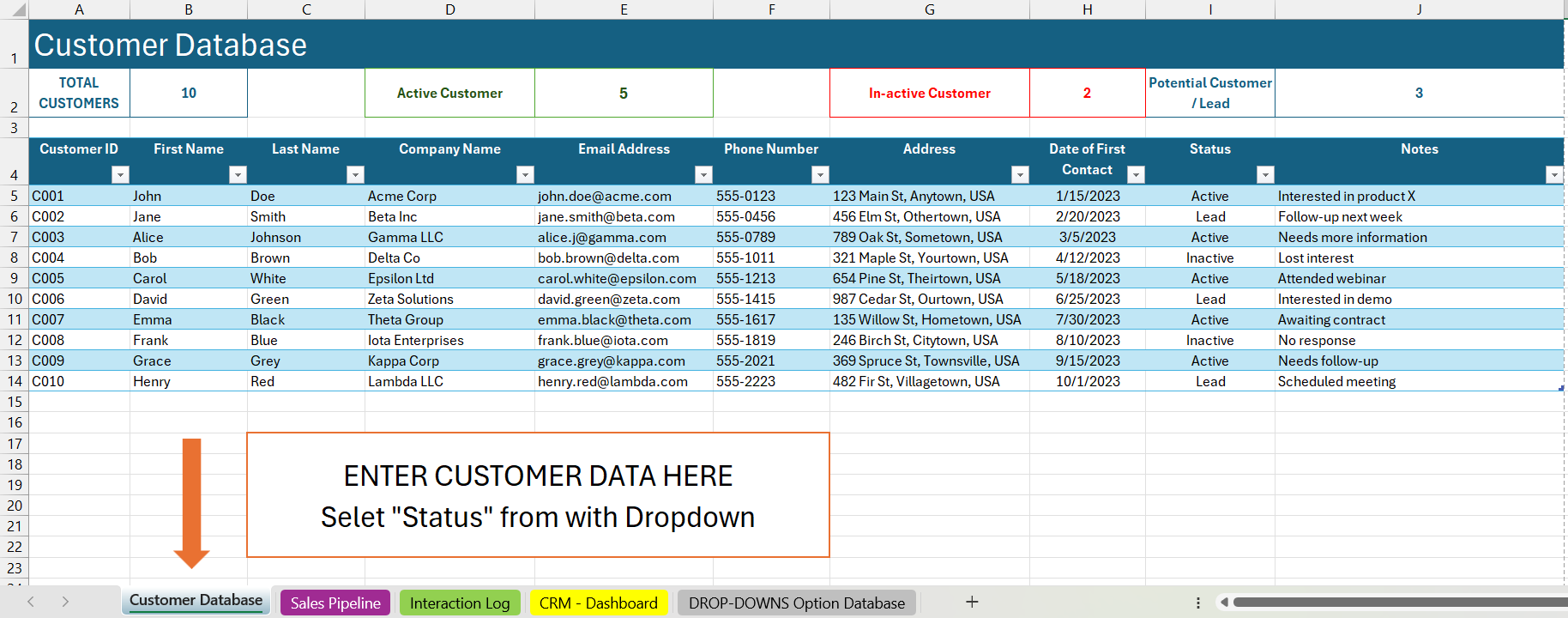Switch to the Customer Database sheet tab
Screen dimensions: 1568x618
pos(196,601)
